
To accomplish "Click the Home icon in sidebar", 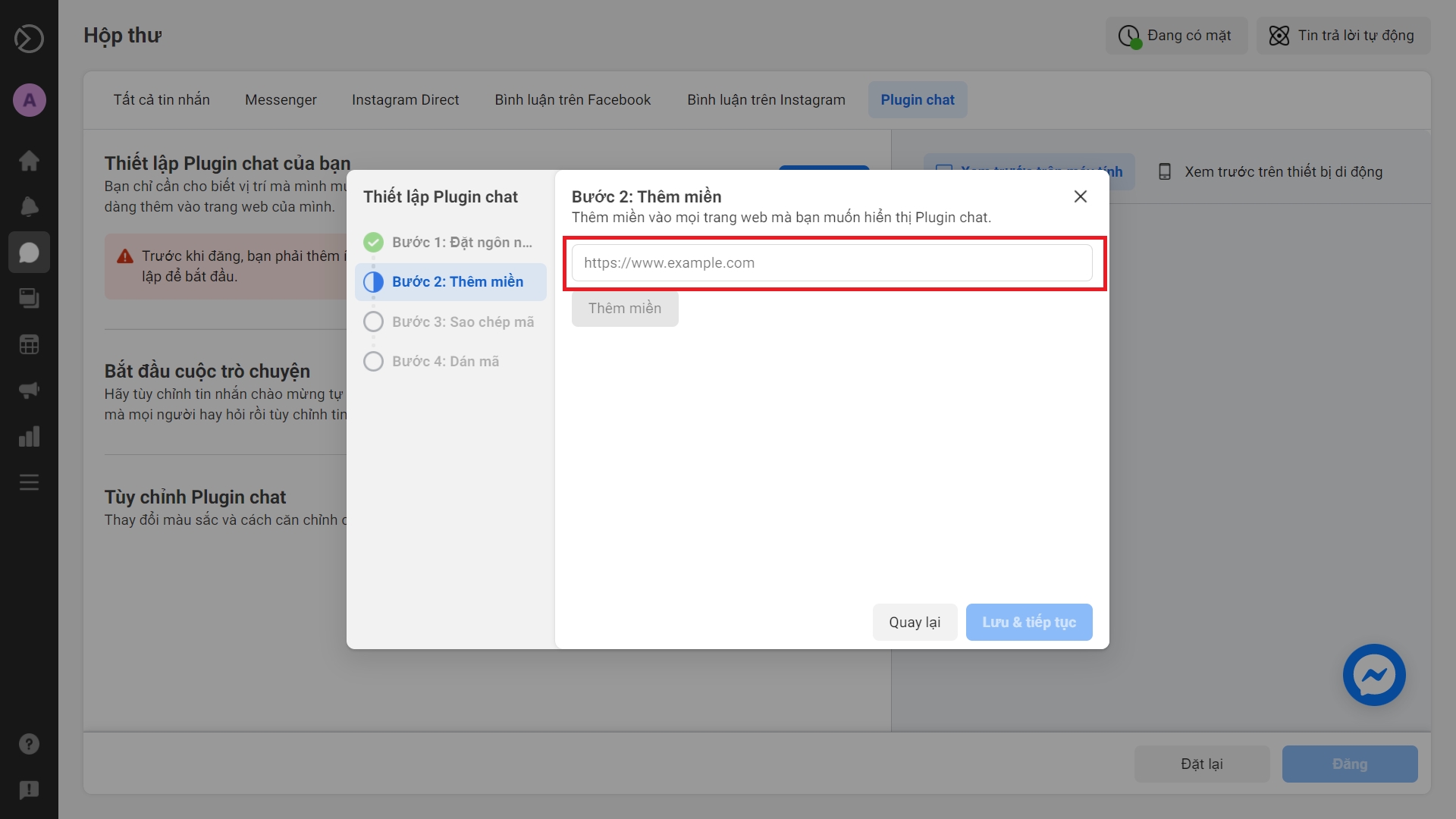I will click(x=29, y=161).
